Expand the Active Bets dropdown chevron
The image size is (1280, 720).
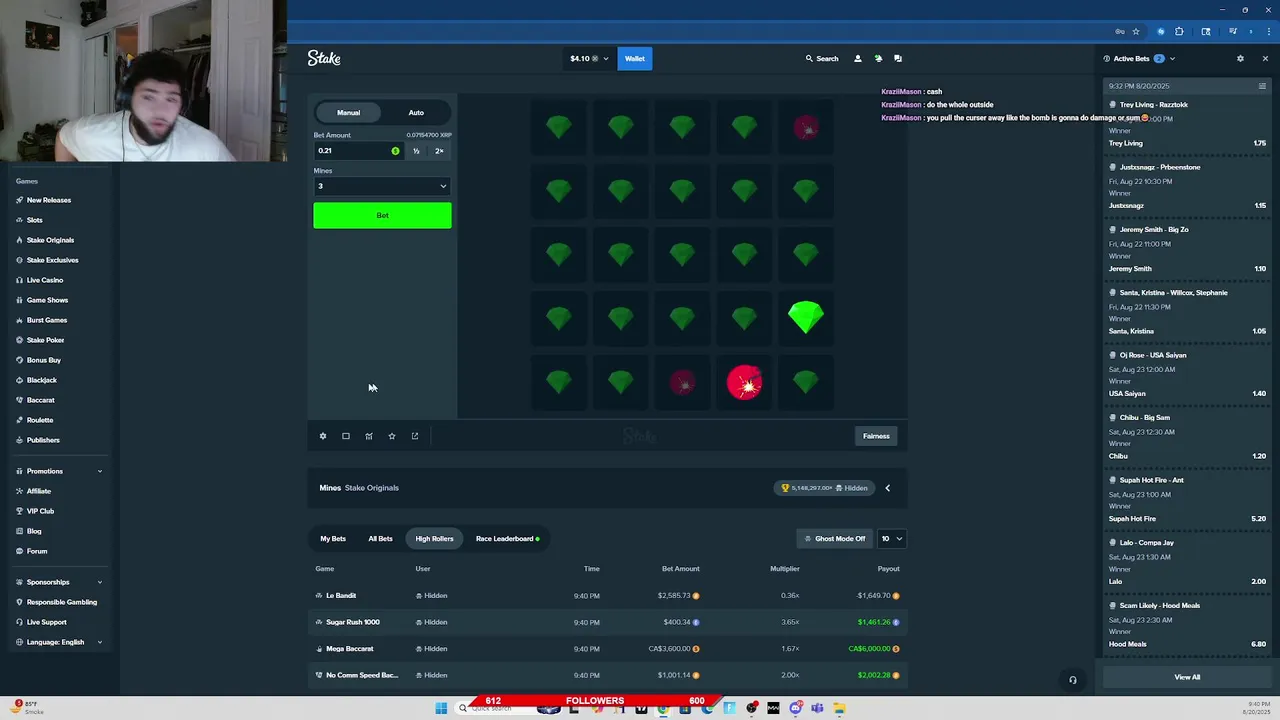(x=1172, y=58)
